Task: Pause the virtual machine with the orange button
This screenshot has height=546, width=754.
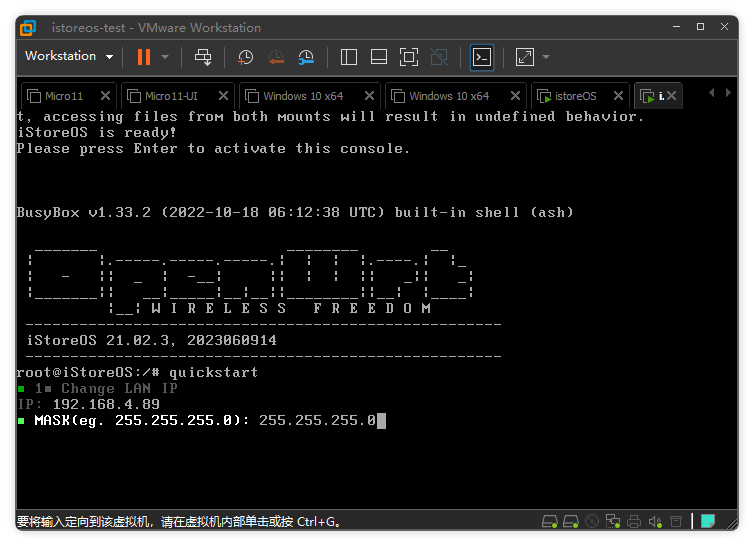Action: pos(143,57)
